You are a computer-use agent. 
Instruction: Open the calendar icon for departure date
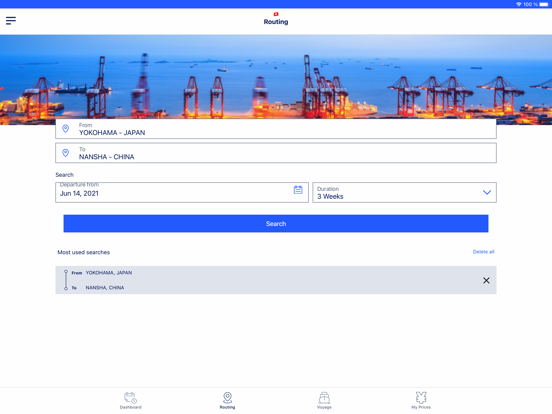pyautogui.click(x=298, y=190)
